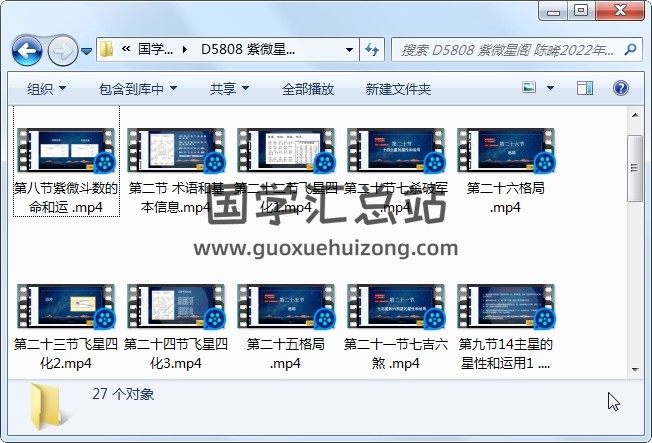Click 新建文件夹 to create folder
Screen dimensions: 652x443
pyautogui.click(x=398, y=89)
